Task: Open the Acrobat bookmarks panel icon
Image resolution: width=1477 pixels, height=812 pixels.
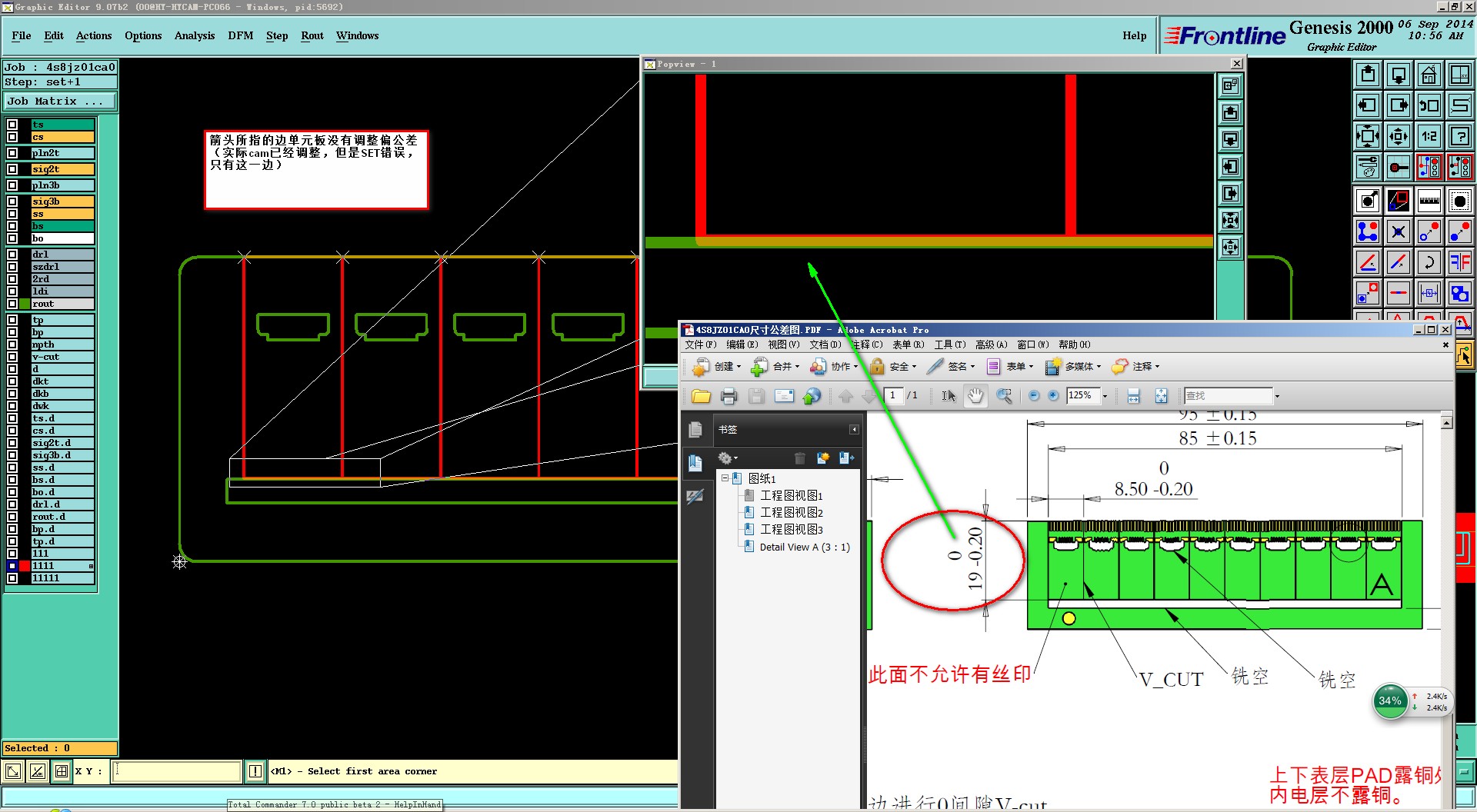Action: 695,462
